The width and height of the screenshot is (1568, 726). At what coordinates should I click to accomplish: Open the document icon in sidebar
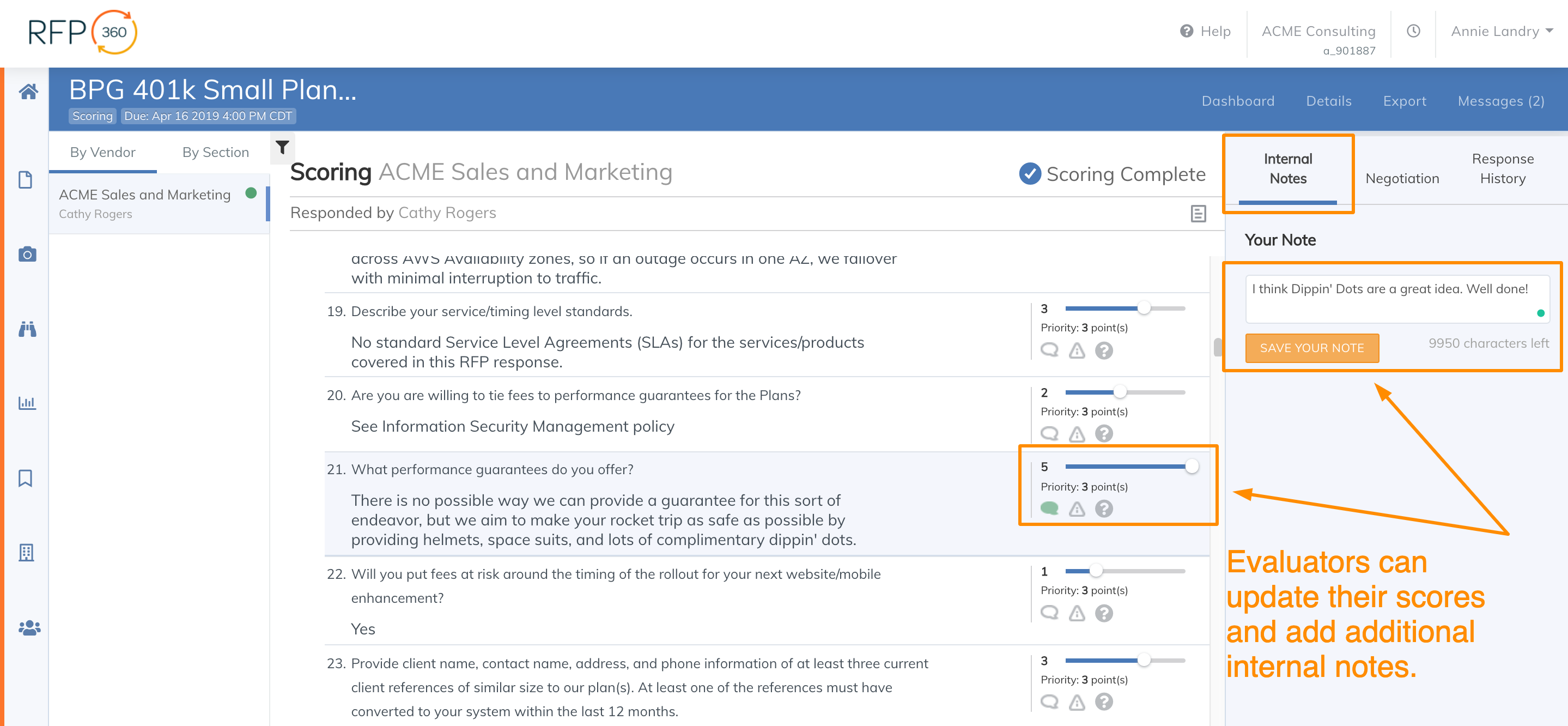26,180
